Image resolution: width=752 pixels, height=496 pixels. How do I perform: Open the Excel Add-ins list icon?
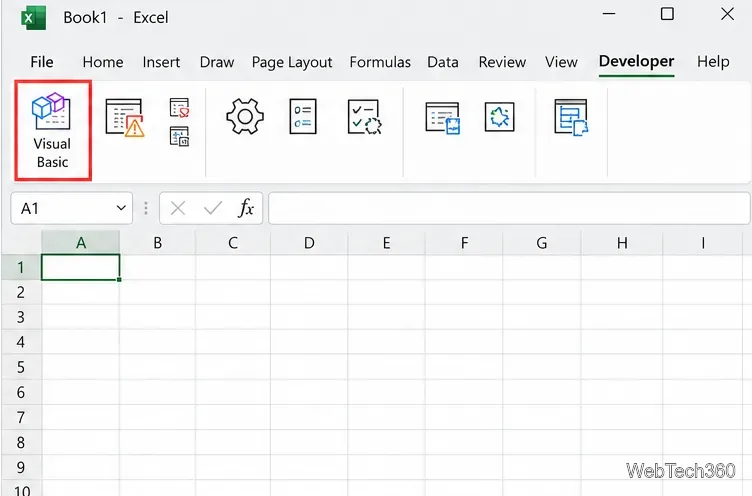coord(303,117)
